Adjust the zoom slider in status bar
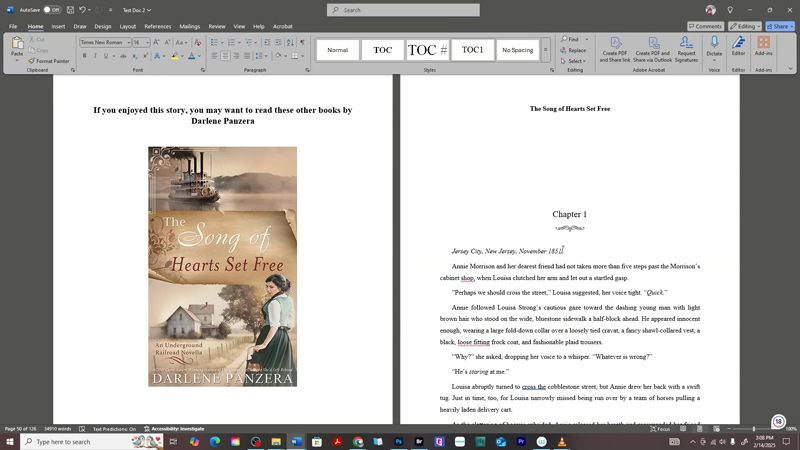Screen dimensions: 800x450 754,429
